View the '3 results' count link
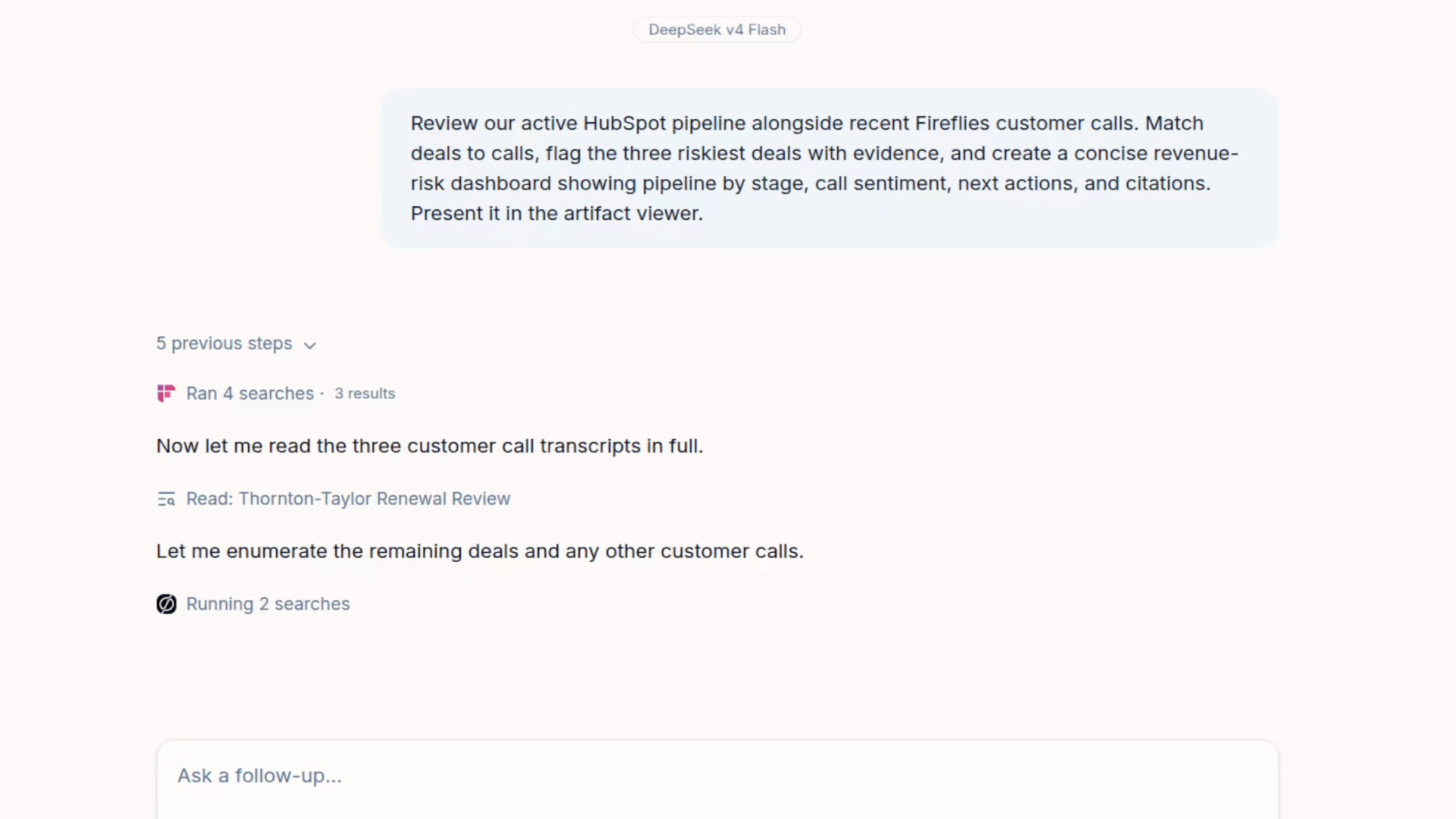1456x819 pixels. click(x=365, y=394)
